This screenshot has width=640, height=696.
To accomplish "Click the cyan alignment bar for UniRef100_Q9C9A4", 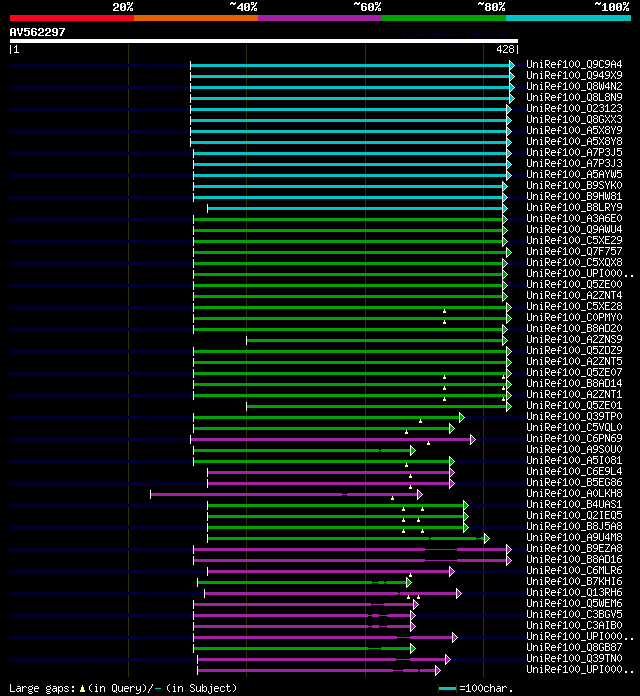I will click(350, 66).
